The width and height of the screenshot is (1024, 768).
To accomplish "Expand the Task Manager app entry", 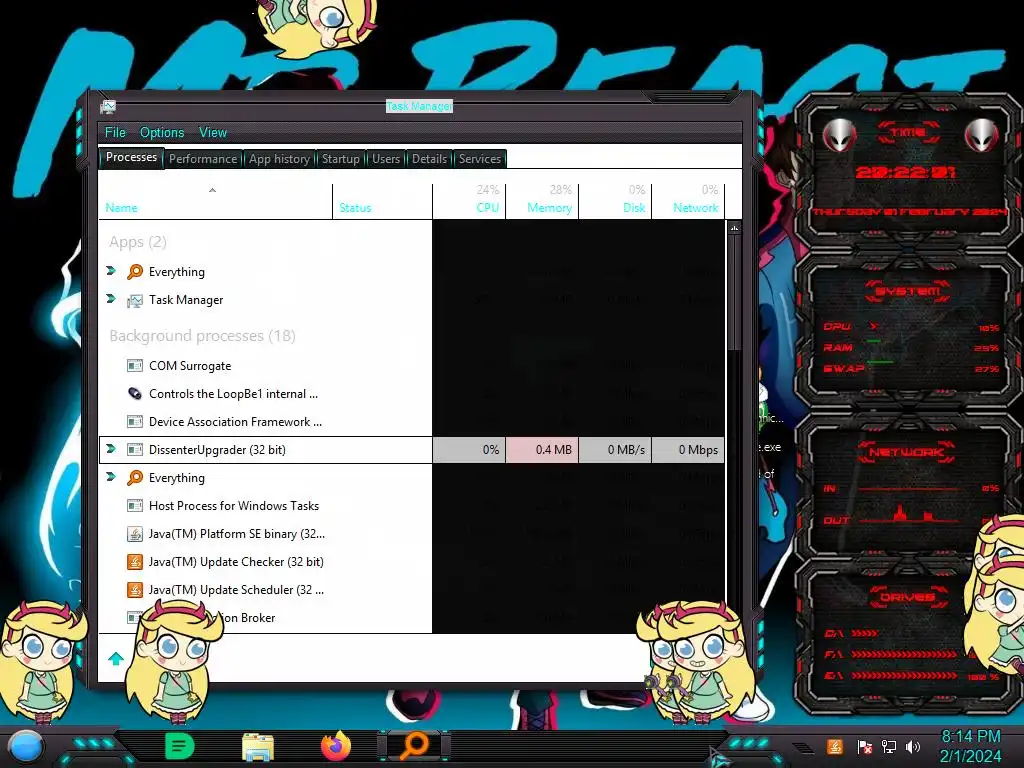I will [111, 298].
